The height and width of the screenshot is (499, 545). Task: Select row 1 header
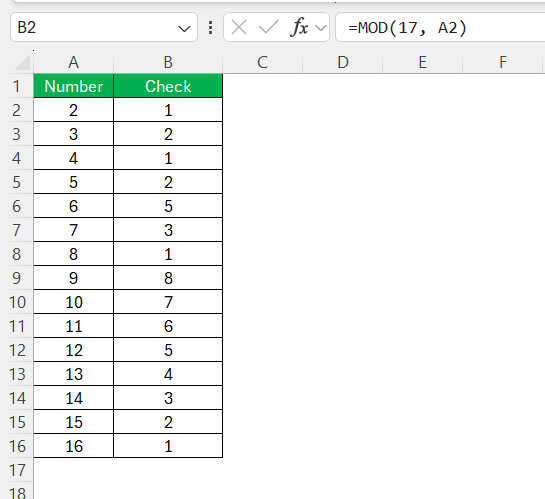click(17, 86)
